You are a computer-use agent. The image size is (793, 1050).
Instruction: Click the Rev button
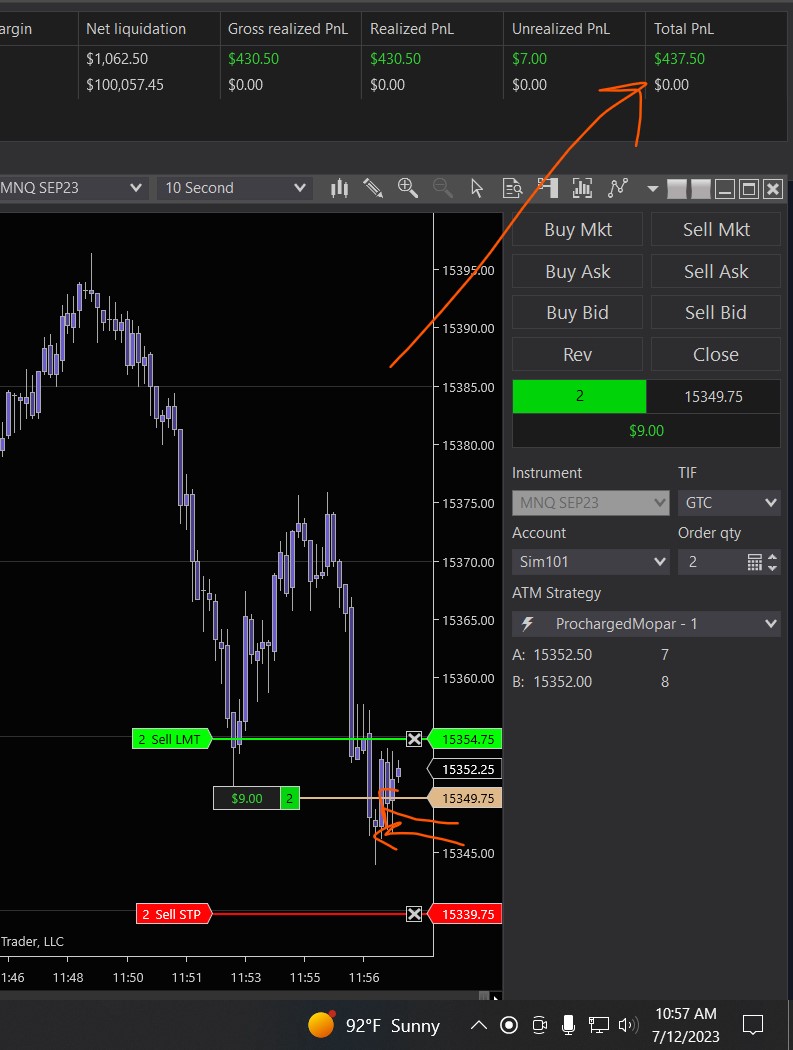[x=577, y=354]
